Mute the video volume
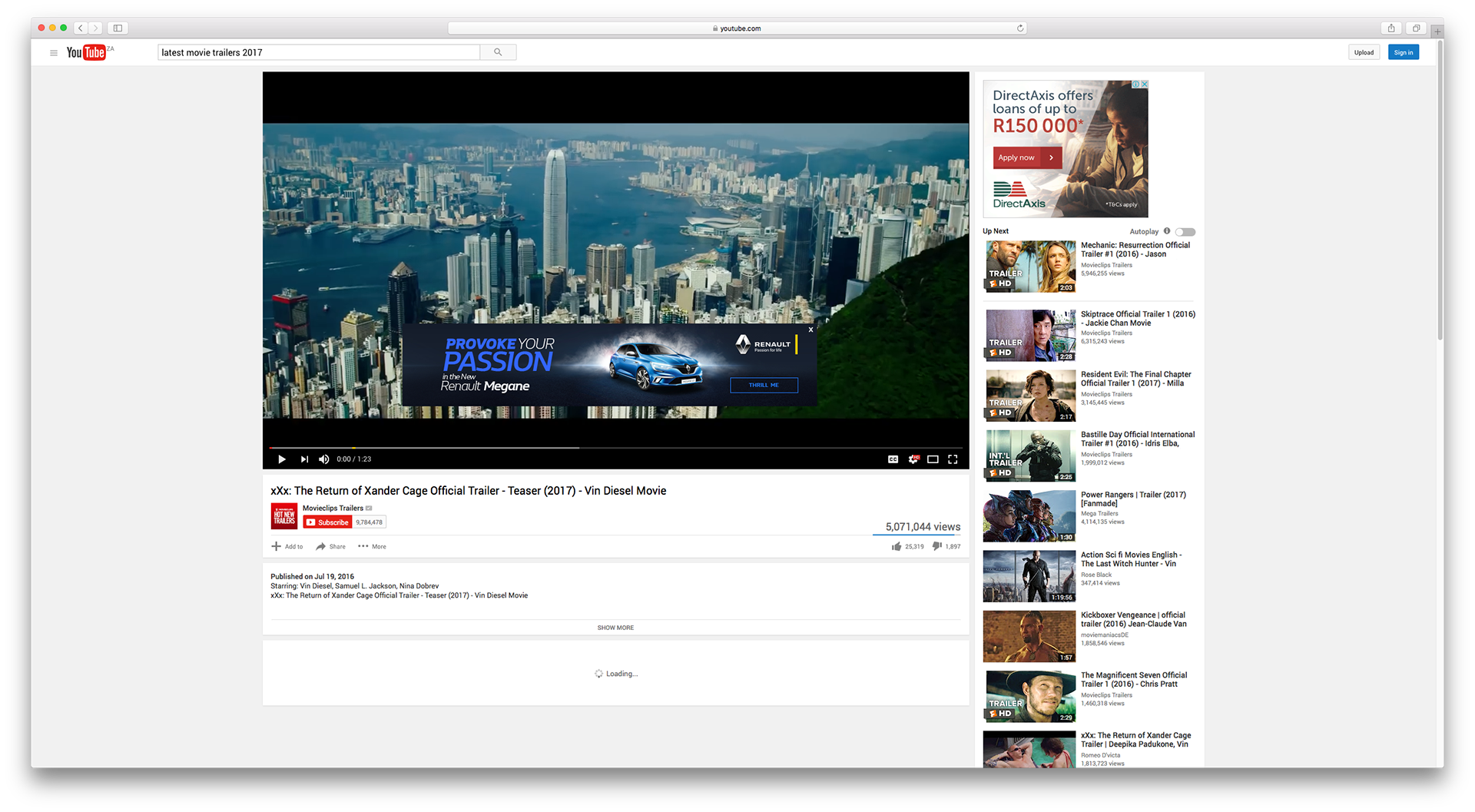 pos(324,459)
